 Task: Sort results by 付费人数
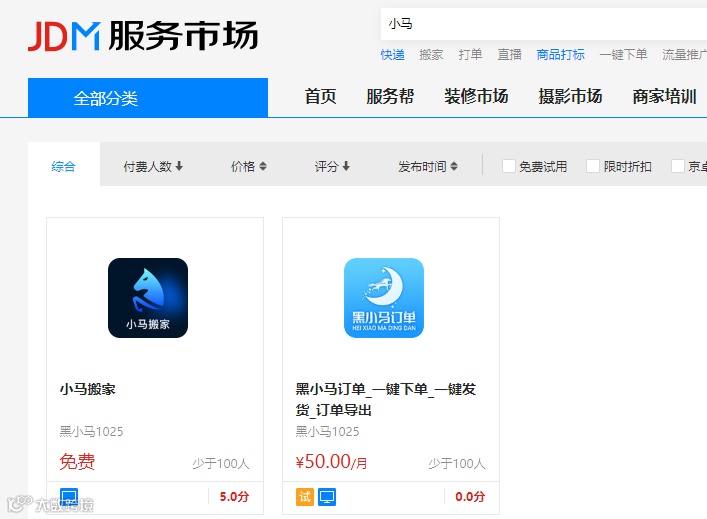153,166
